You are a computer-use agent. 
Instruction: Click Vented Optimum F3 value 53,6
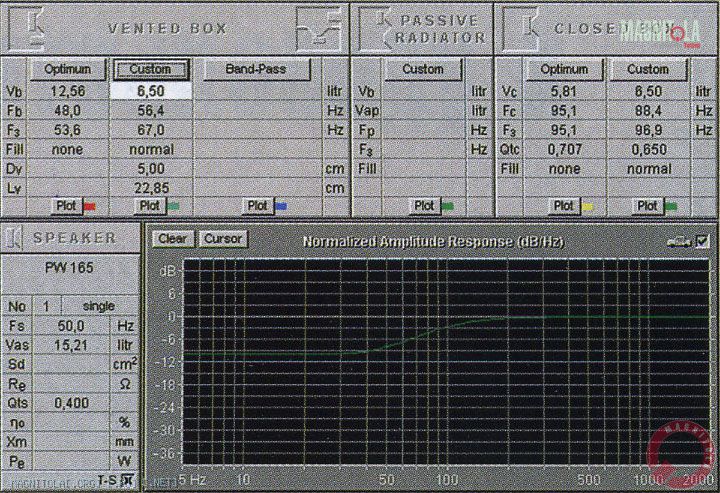tap(68, 130)
